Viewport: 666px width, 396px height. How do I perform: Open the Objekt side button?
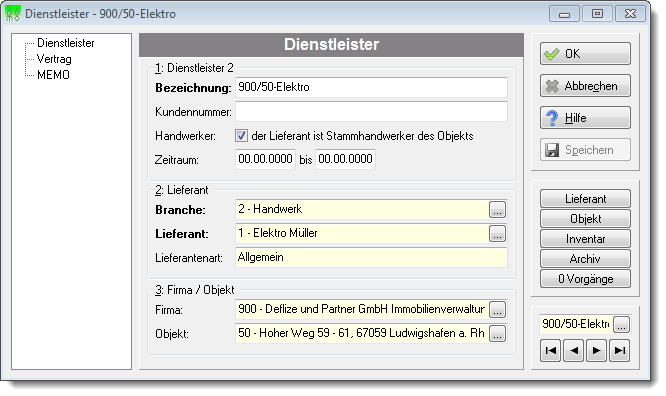(x=585, y=218)
